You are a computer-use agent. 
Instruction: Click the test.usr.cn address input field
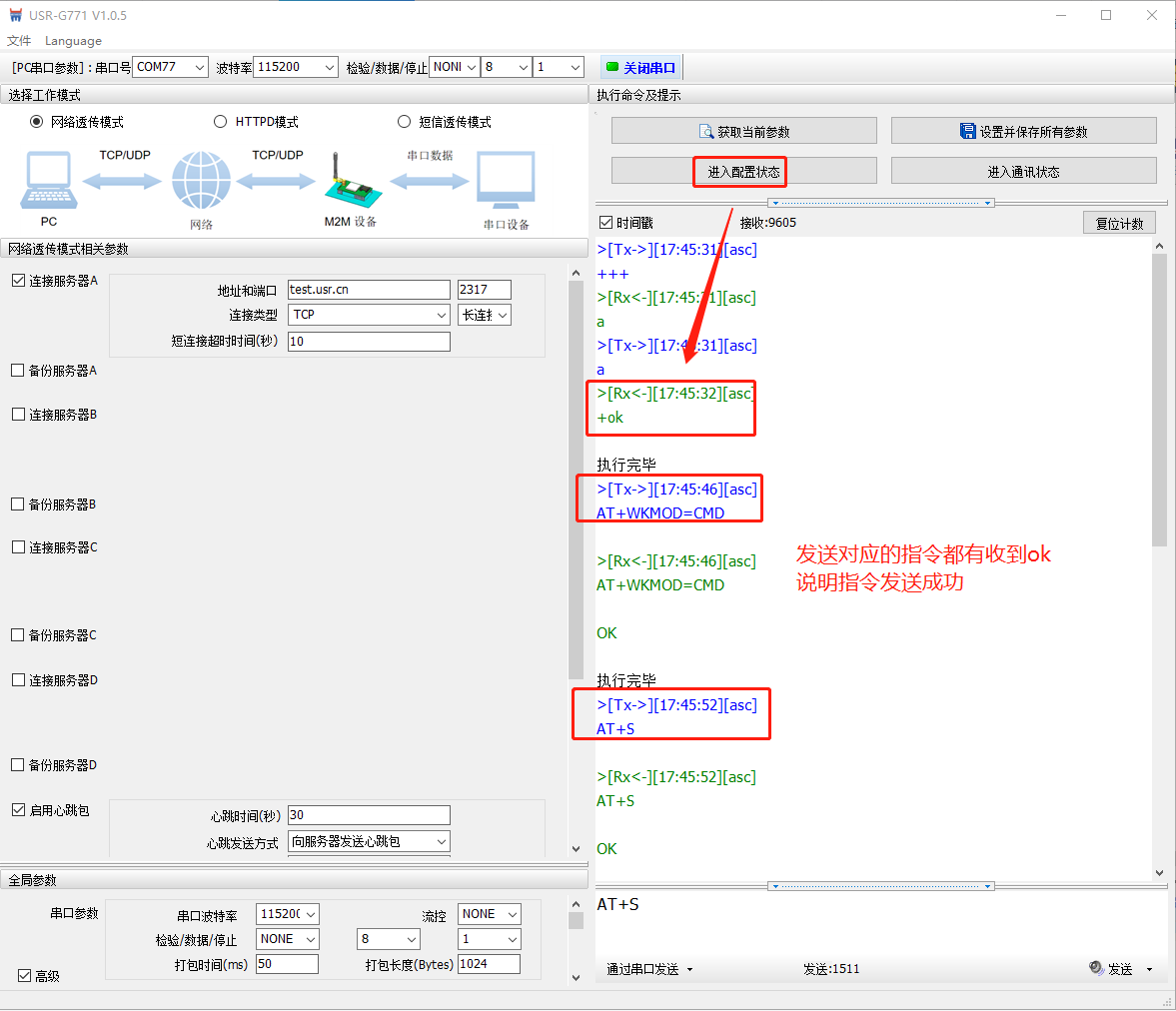[x=369, y=290]
